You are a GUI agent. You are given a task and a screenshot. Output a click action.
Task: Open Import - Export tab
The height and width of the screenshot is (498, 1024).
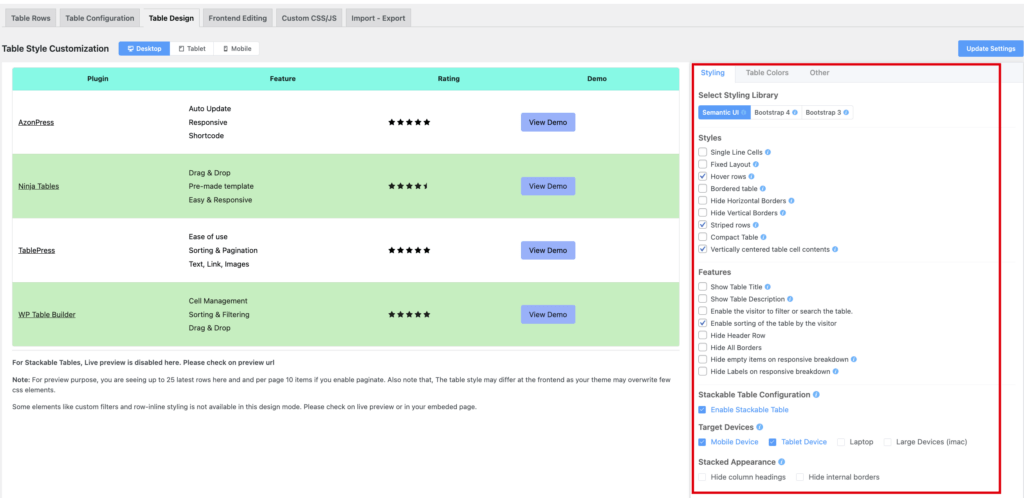[x=378, y=18]
